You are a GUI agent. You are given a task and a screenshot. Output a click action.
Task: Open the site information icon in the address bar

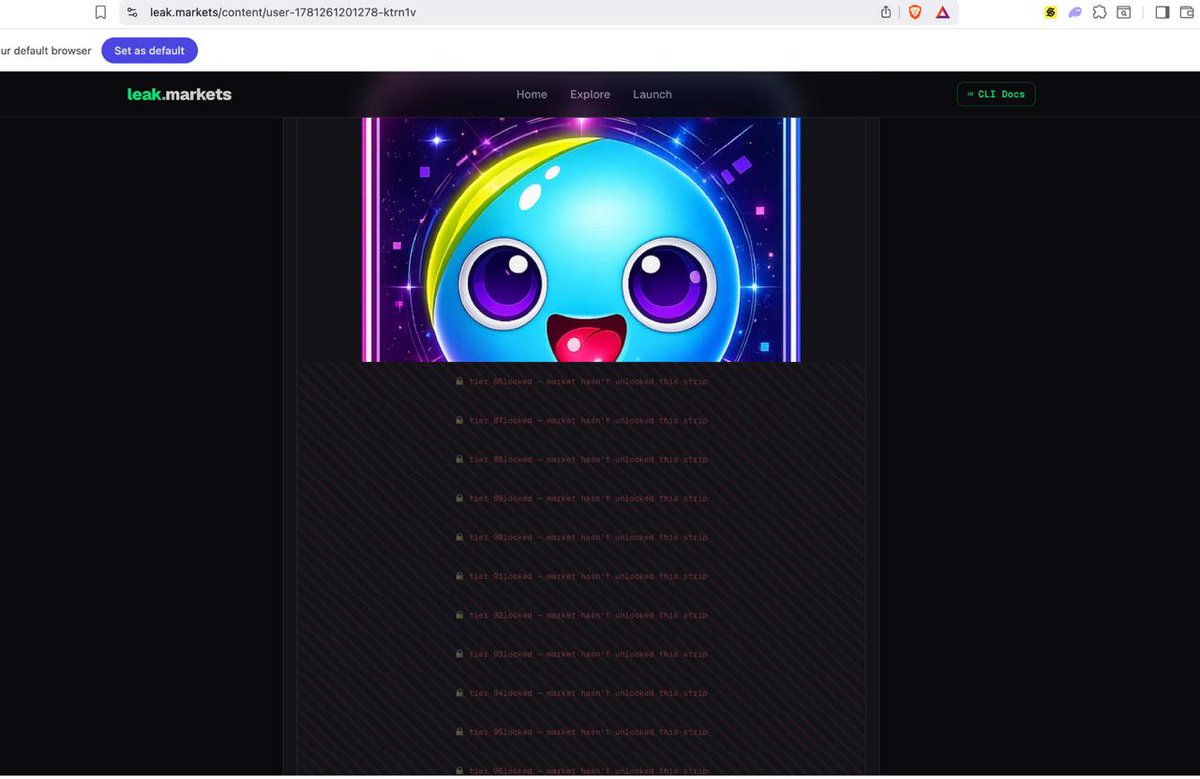point(133,12)
